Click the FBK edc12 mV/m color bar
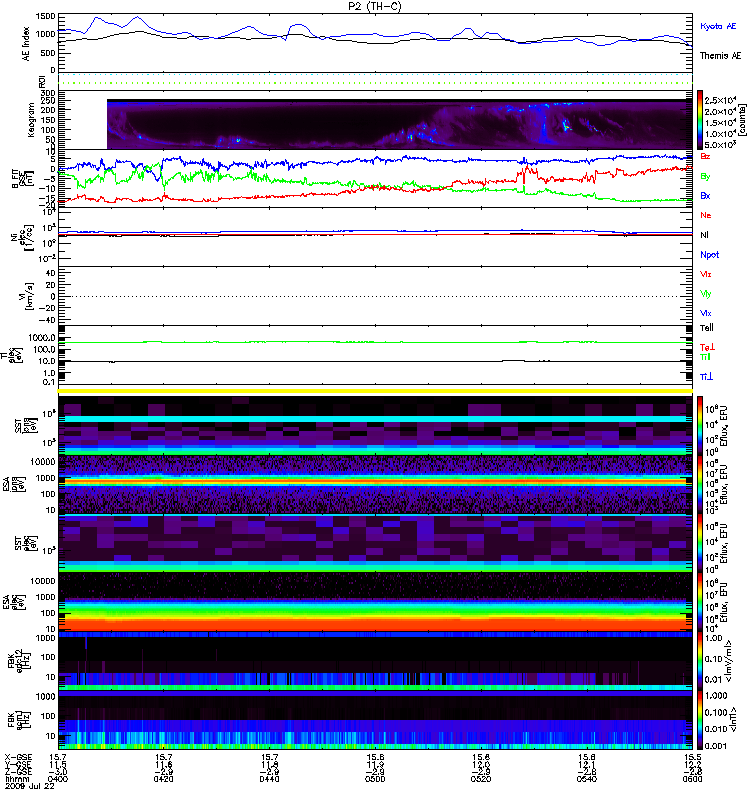This screenshot has height=800, width=750. (x=700, y=661)
